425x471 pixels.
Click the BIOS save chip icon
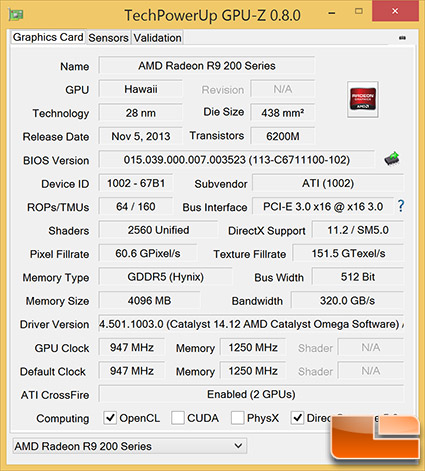392,159
